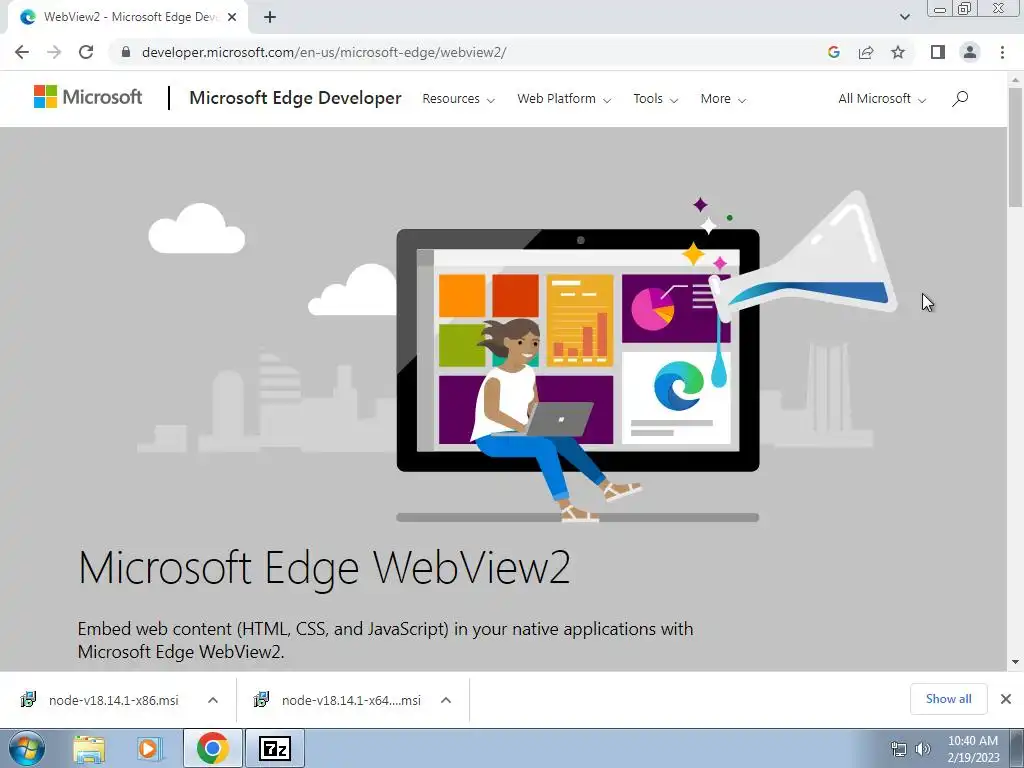The image size is (1024, 768).
Task: Click the scrollbar up arrow
Action: (x=1015, y=80)
